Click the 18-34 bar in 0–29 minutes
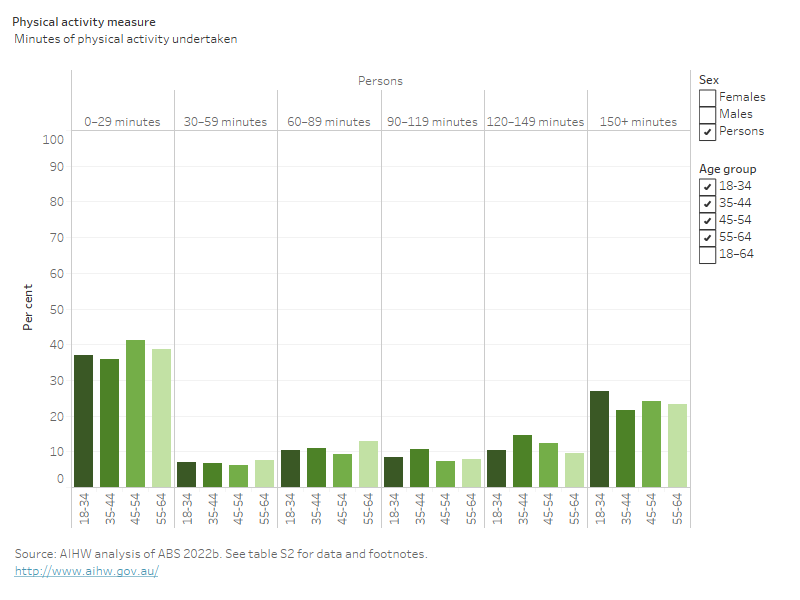Screen dimensions: 800x600 pyautogui.click(x=84, y=421)
